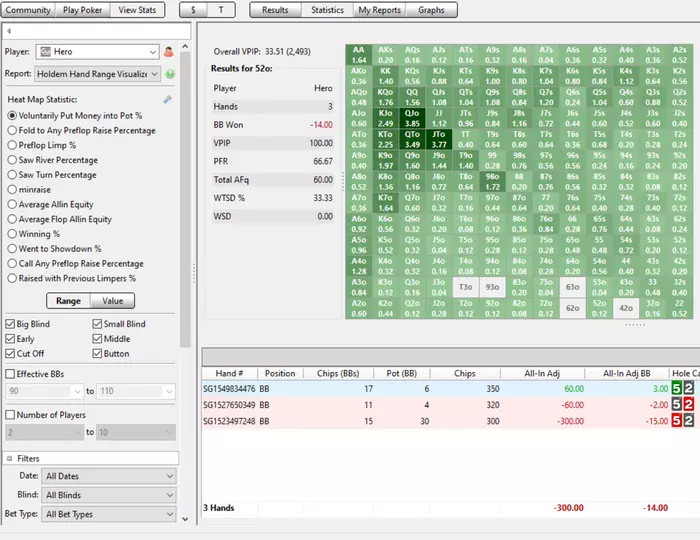
Task: Open the Results tab
Action: pyautogui.click(x=275, y=10)
